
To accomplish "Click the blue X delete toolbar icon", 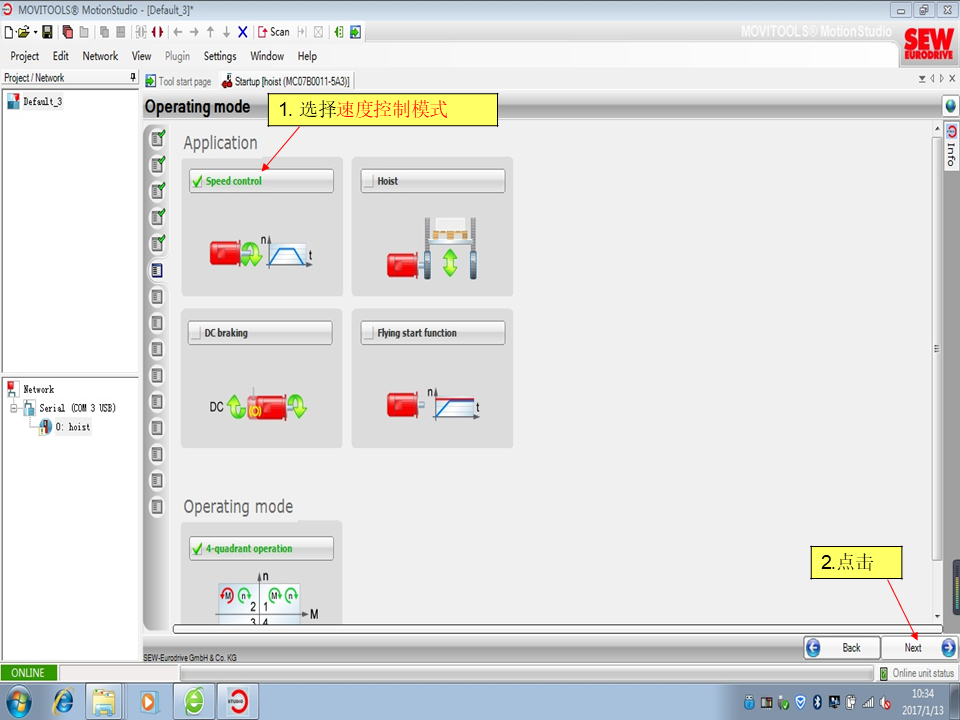I will (x=242, y=32).
